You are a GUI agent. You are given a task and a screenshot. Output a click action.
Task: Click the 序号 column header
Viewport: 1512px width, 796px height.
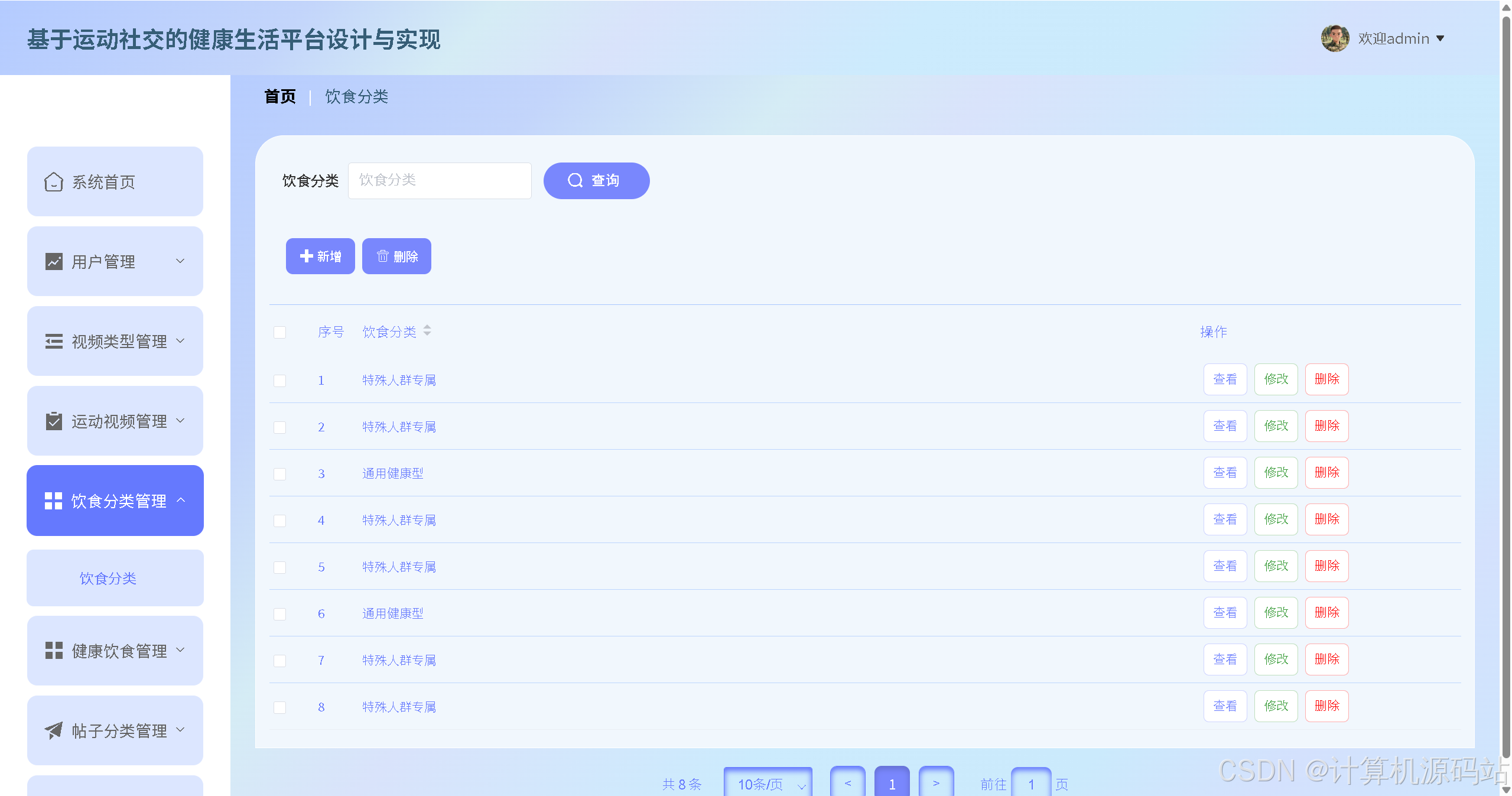pyautogui.click(x=331, y=332)
